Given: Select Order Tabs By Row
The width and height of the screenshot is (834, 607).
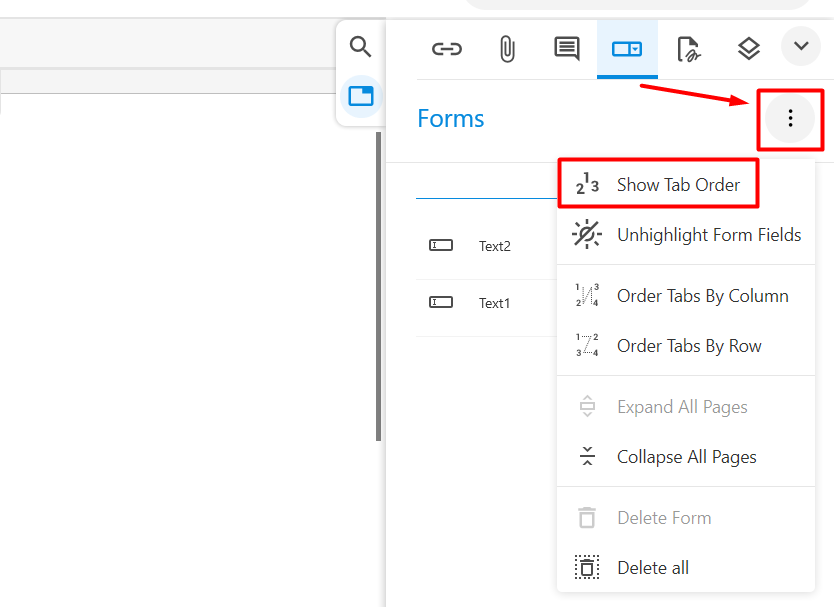Looking at the screenshot, I should point(686,346).
